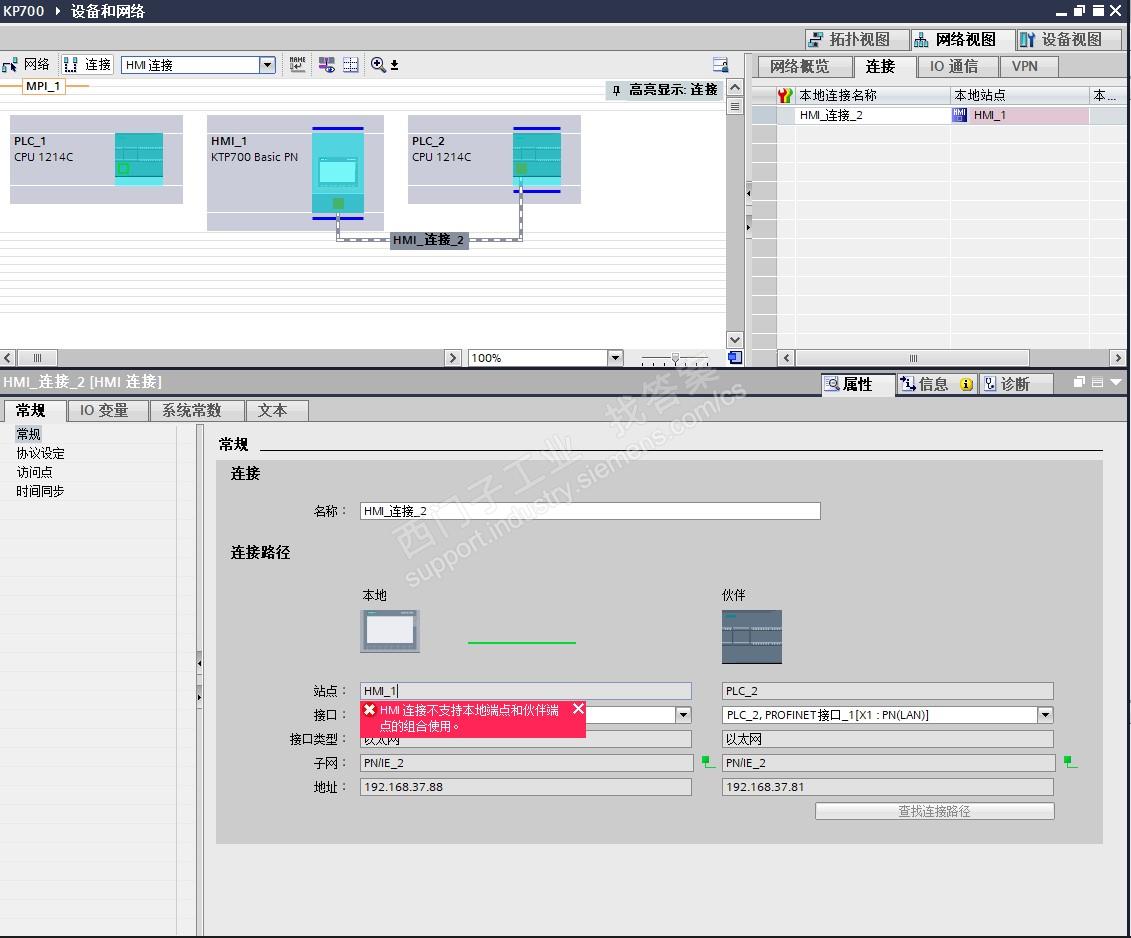Click the split inspector window icon
This screenshot has width=1131, height=938.
pyautogui.click(x=1097, y=382)
